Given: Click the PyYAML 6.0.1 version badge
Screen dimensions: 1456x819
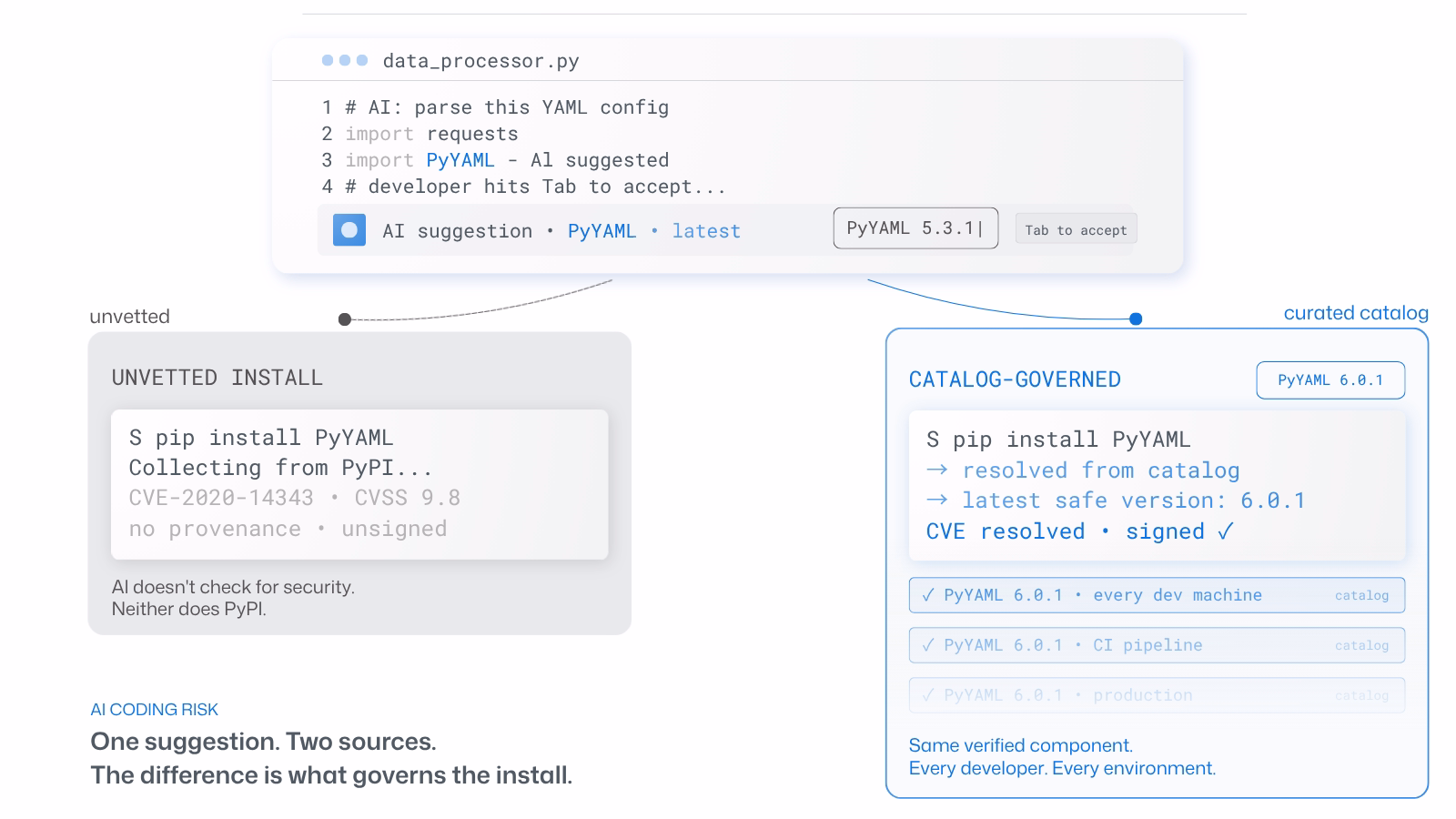Looking at the screenshot, I should click(1330, 380).
